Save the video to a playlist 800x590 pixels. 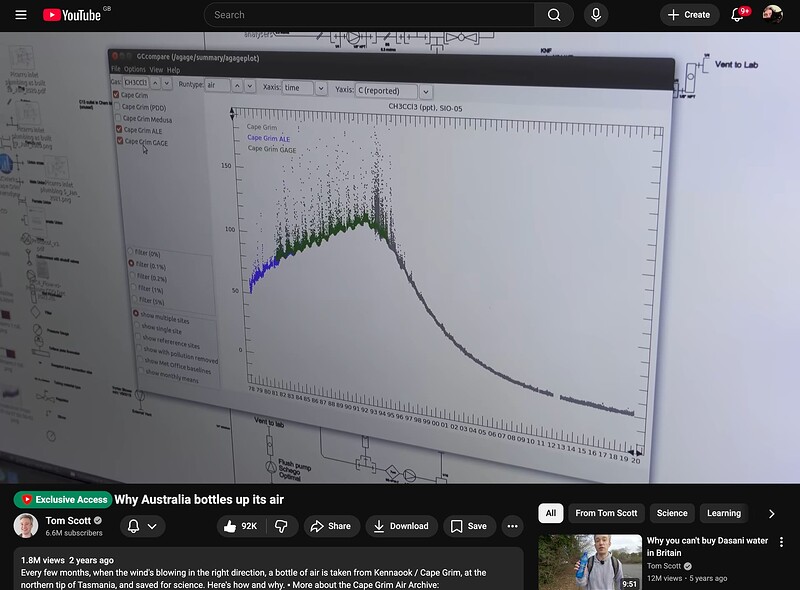pos(467,526)
